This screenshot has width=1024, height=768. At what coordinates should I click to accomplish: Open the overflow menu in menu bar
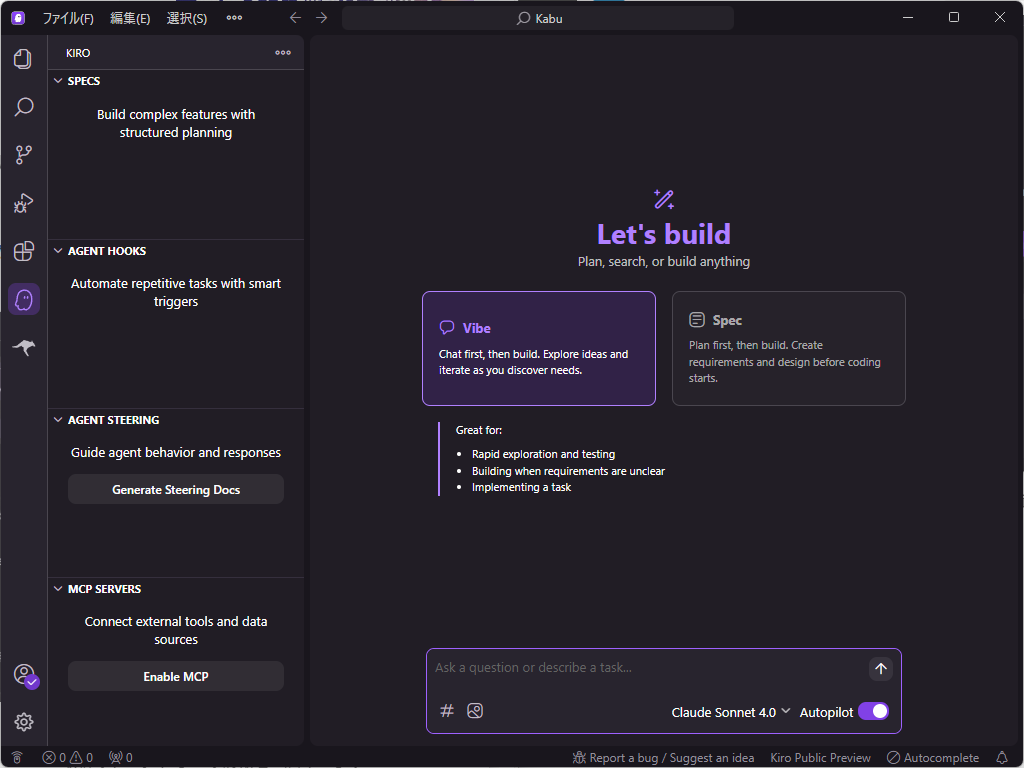[234, 18]
